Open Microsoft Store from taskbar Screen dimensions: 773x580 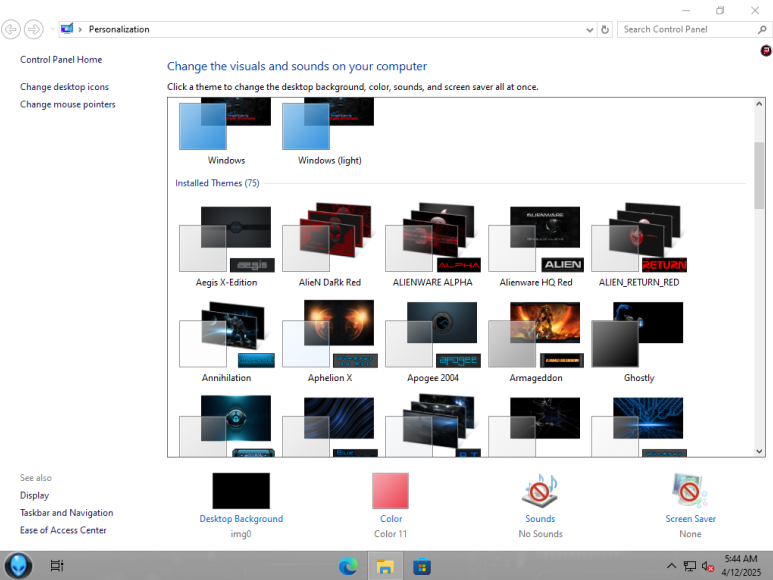[x=422, y=566]
